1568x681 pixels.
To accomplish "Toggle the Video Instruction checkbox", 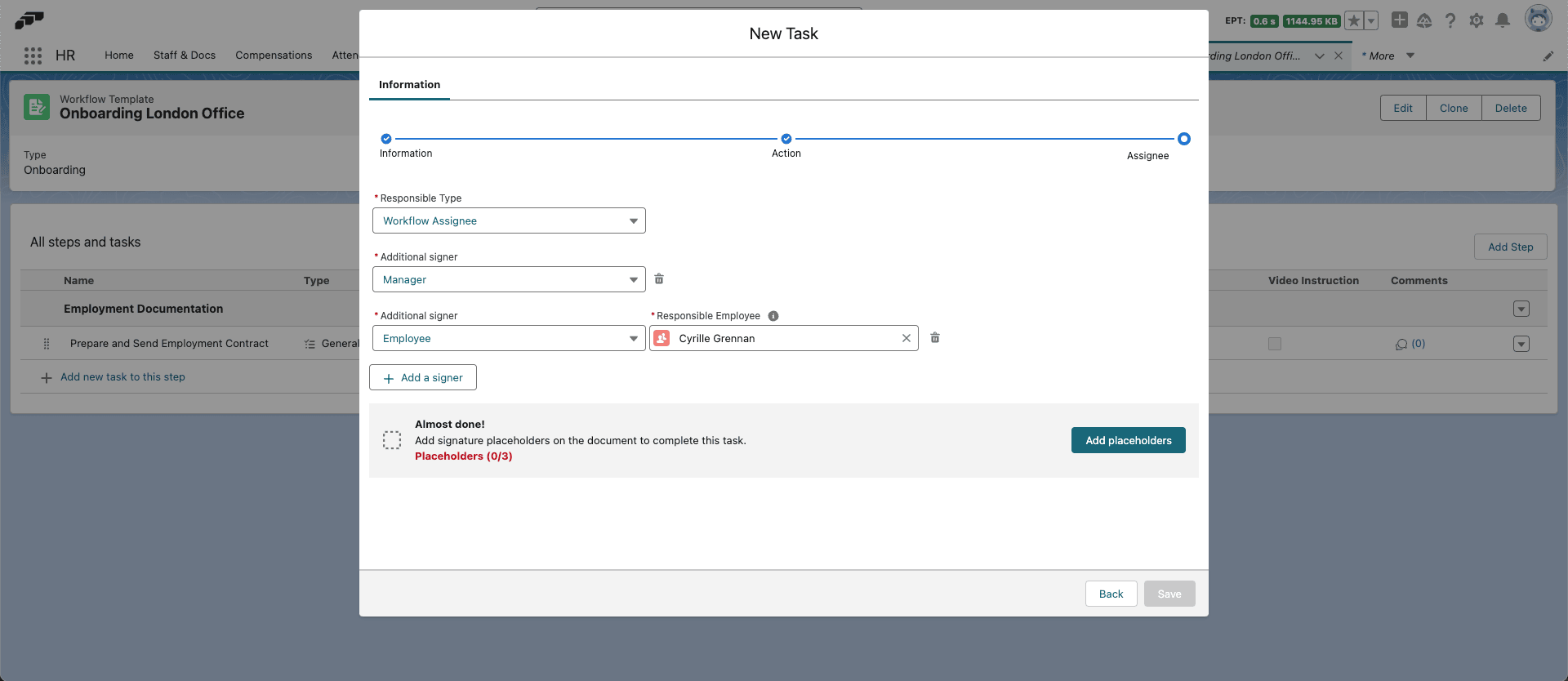I will (1275, 344).
